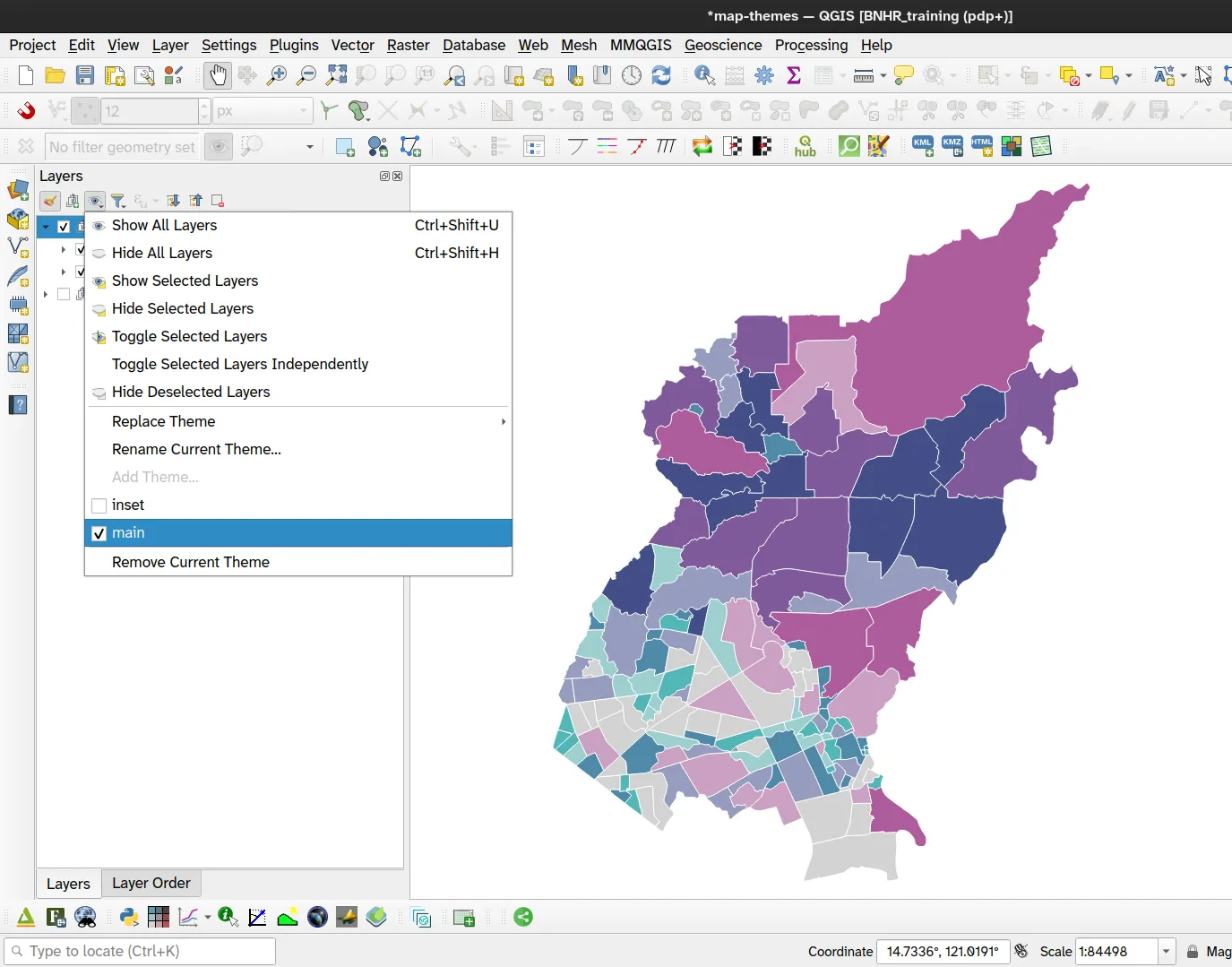Screen dimensions: 1232x967
Task: Open the Scale dropdown arrow
Action: 1166,951
